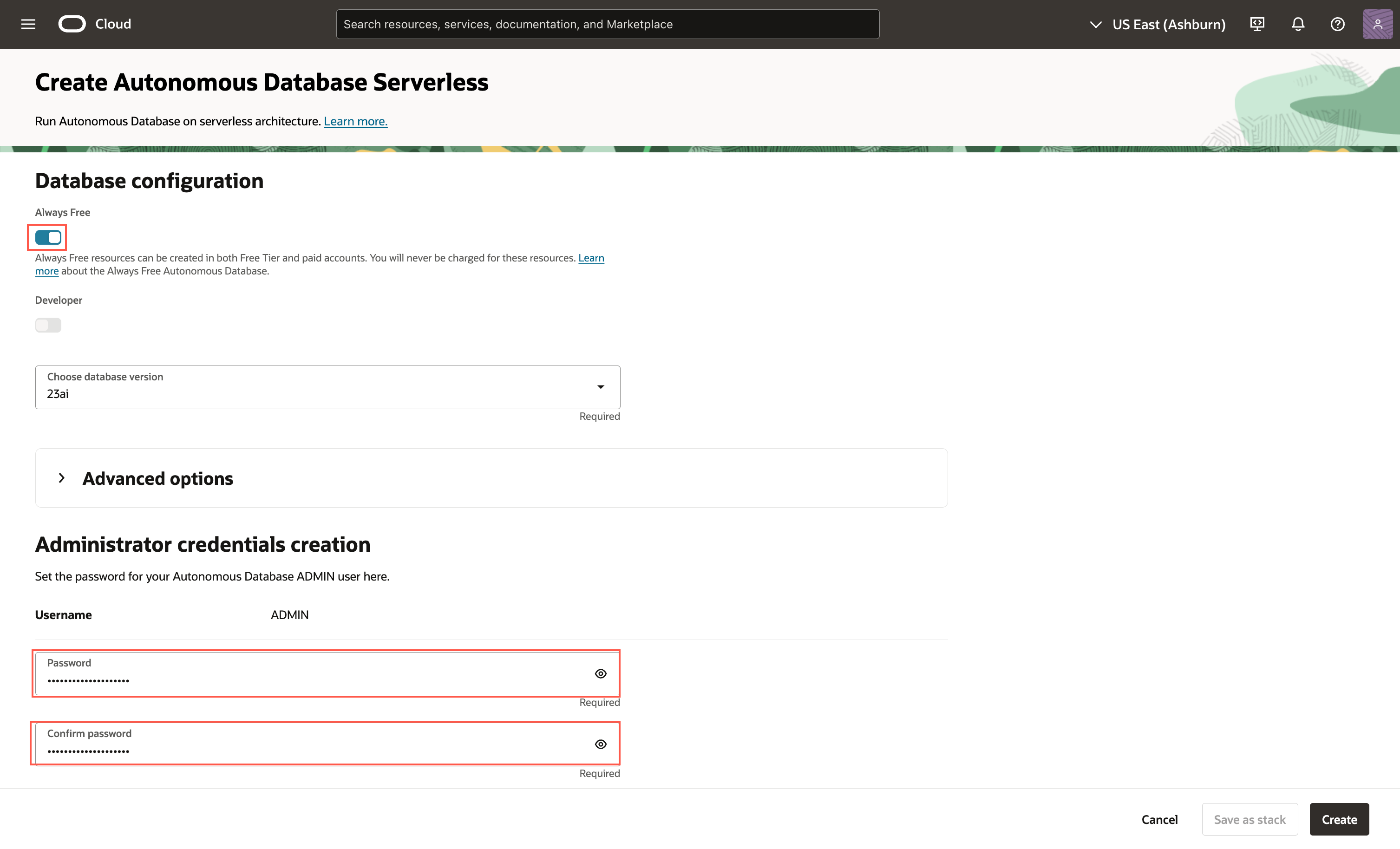Viewport: 1400px width, 849px height.
Task: Open the hamburger navigation menu
Action: coord(28,24)
